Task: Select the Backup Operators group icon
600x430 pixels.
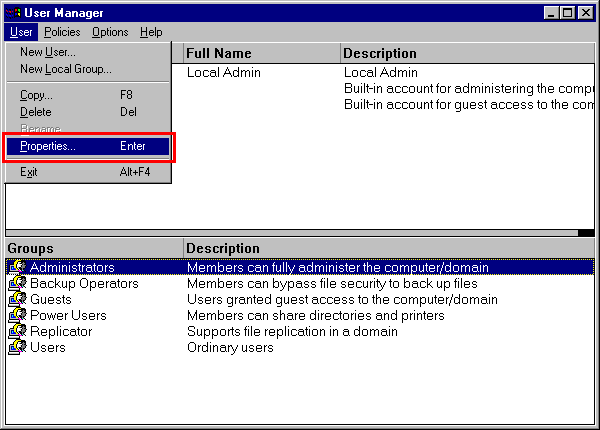Action: coord(17,283)
